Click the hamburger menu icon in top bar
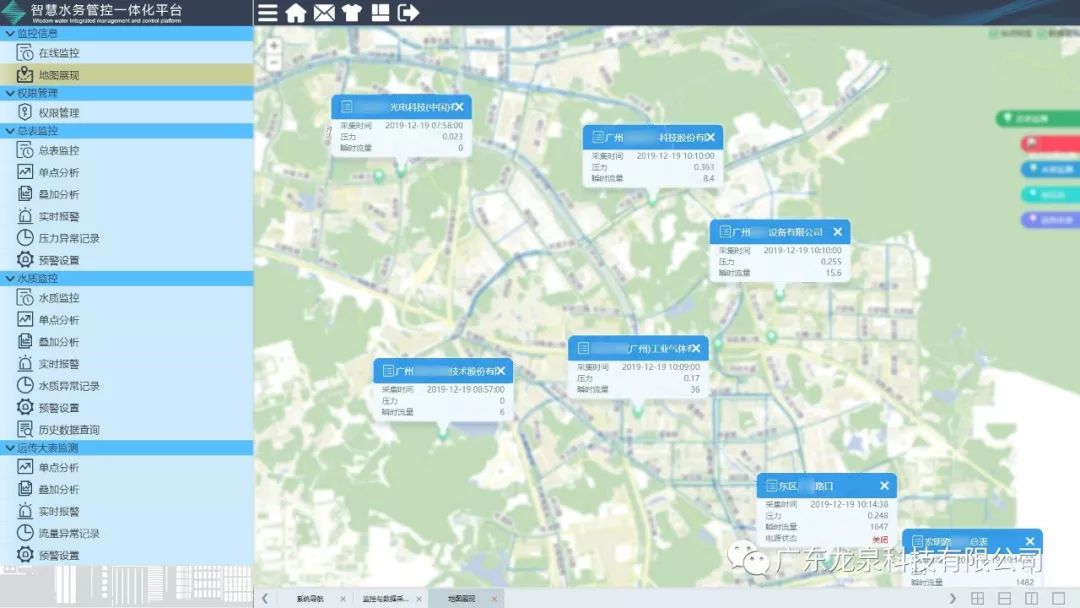Screen dimensions: 1080x608 [268, 13]
